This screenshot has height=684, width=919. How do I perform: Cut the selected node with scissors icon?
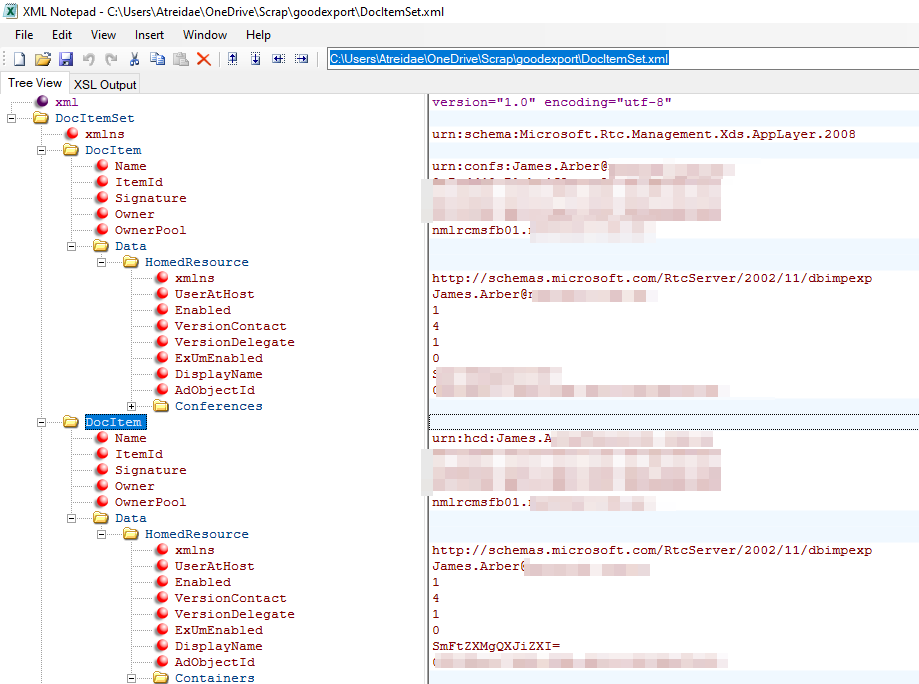coord(134,59)
